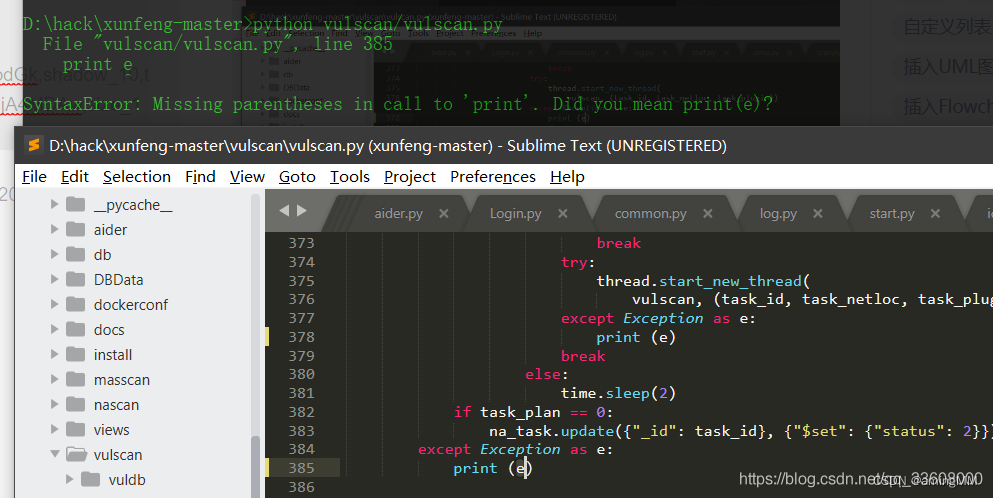Click the db folder icon

coord(75,254)
